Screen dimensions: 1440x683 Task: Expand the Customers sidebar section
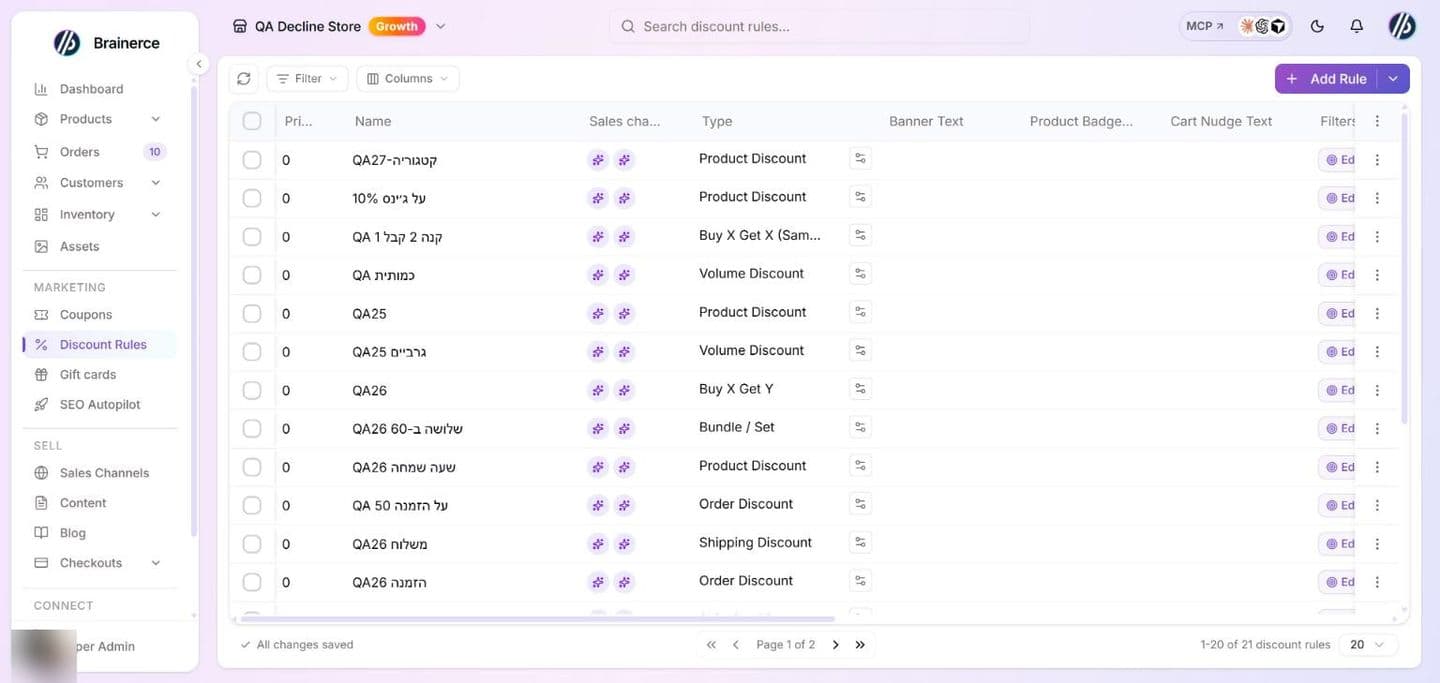[x=156, y=183]
